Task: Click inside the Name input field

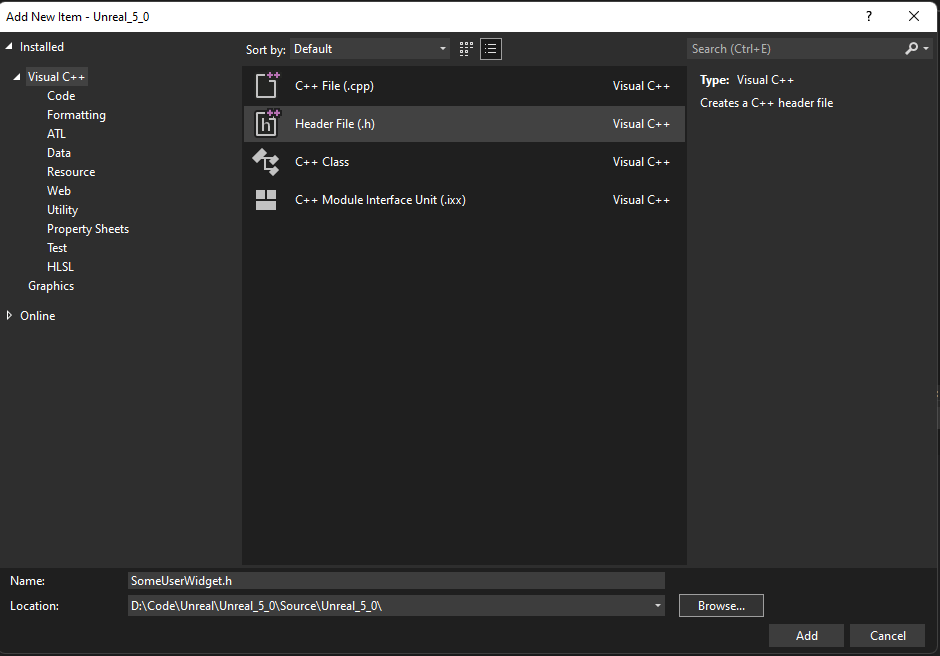Action: pyautogui.click(x=396, y=580)
